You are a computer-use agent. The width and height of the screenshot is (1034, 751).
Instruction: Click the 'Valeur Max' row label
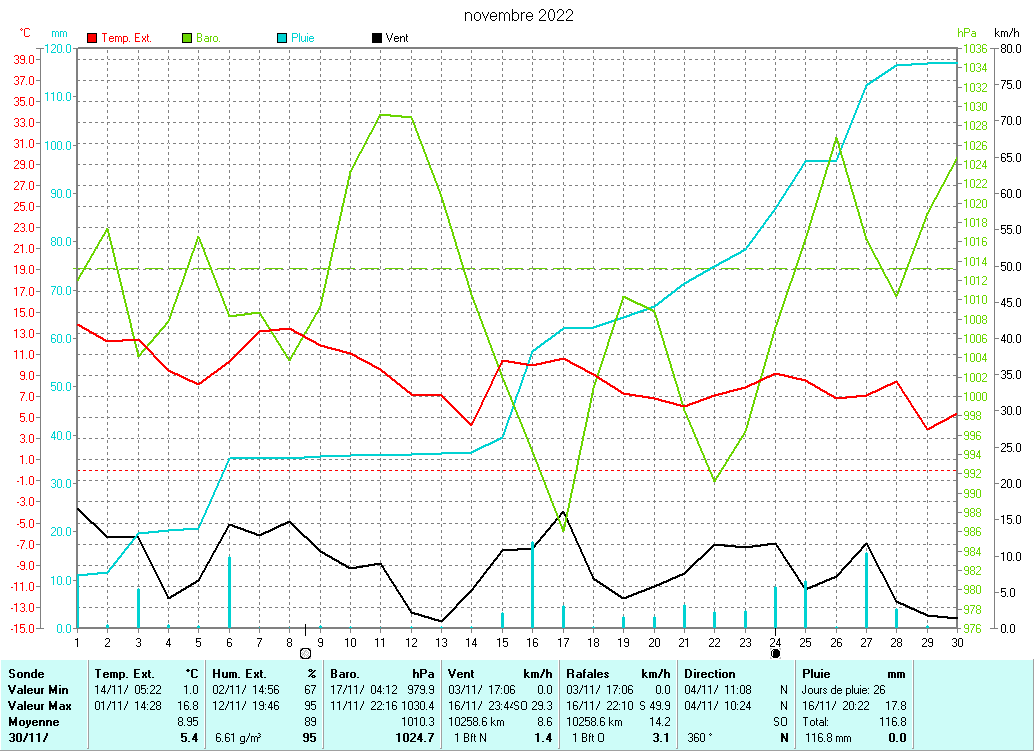coord(39,706)
